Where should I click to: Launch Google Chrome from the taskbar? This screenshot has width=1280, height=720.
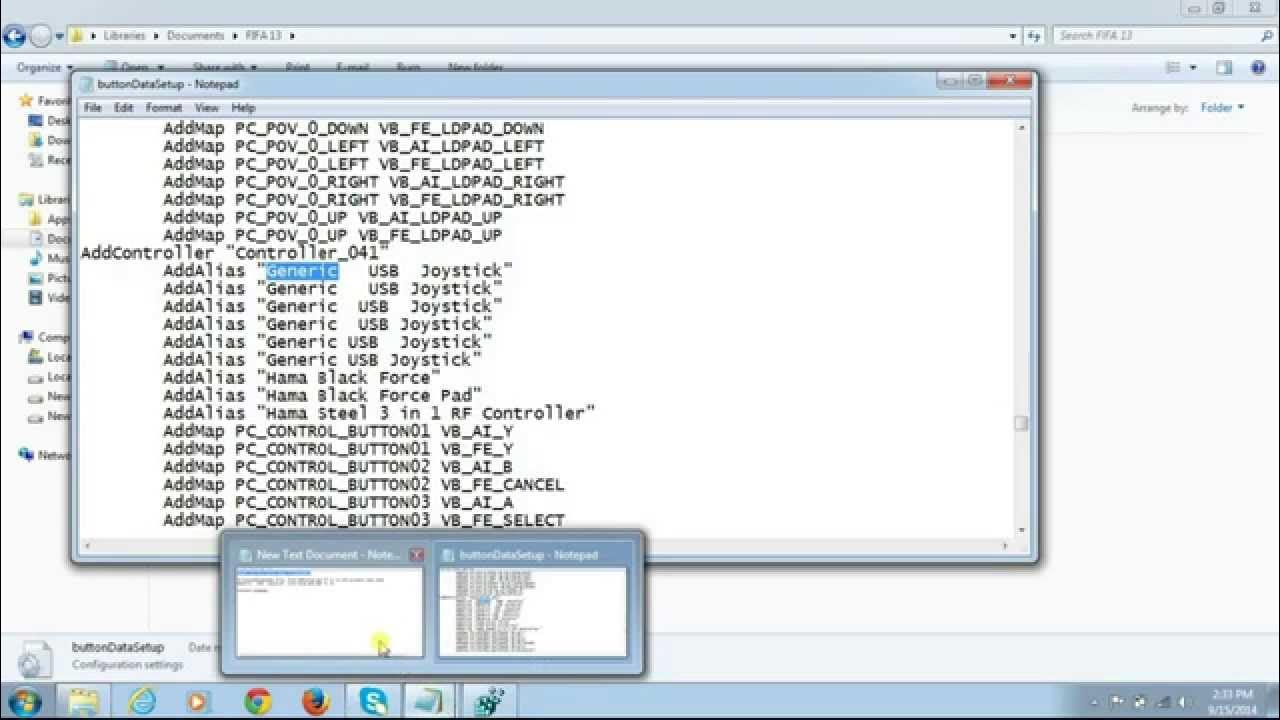[258, 702]
